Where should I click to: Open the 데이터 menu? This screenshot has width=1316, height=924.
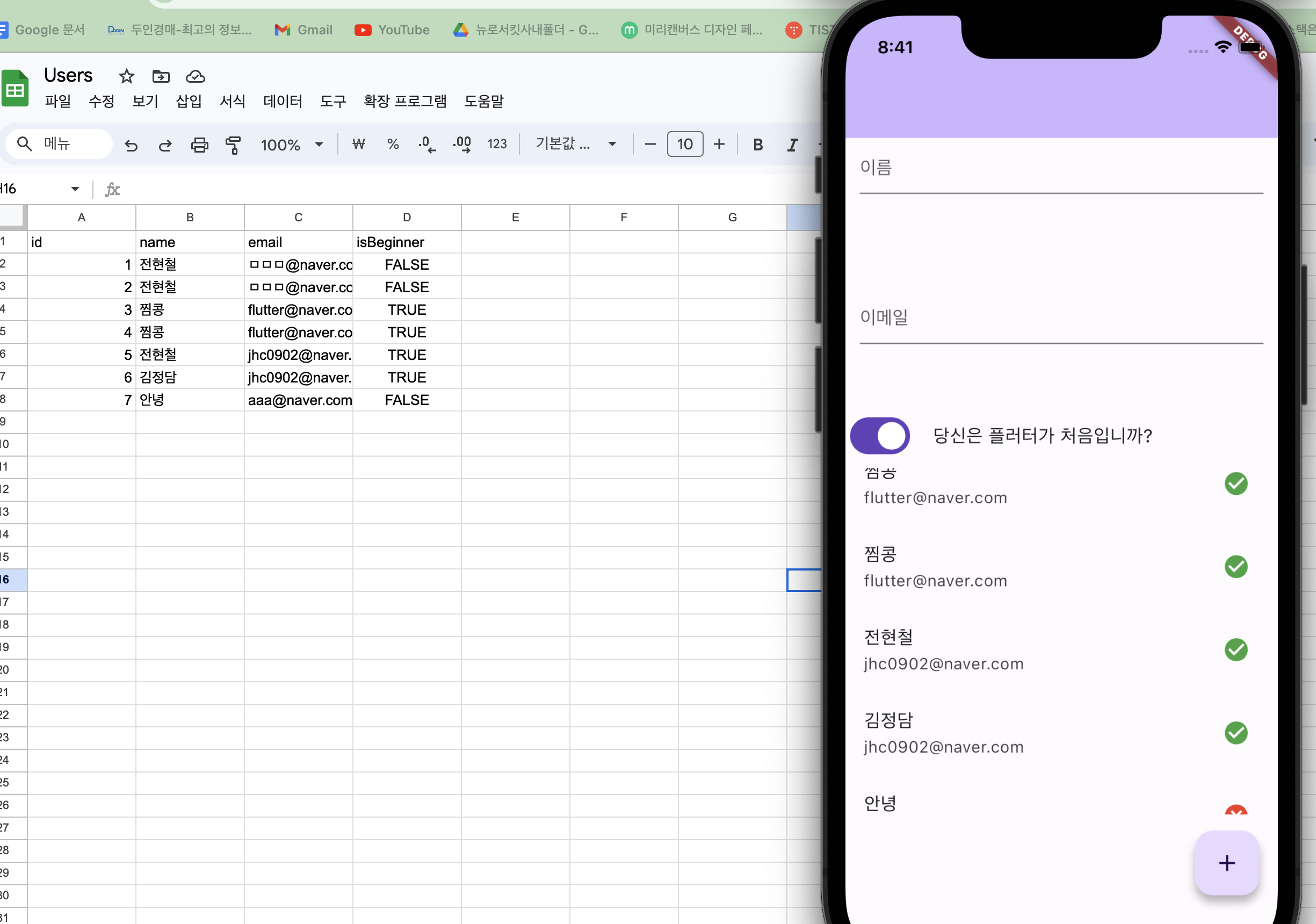click(x=283, y=102)
